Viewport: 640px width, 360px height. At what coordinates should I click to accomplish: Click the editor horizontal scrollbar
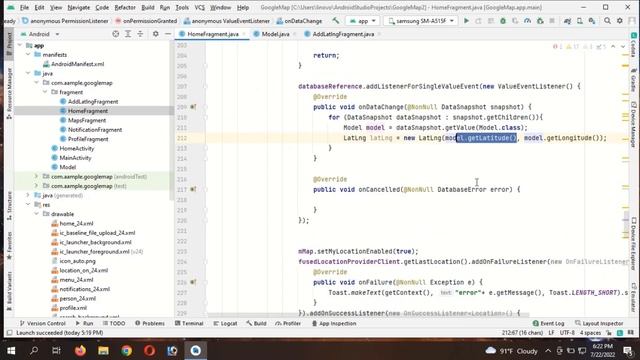pyautogui.click(x=368, y=315)
